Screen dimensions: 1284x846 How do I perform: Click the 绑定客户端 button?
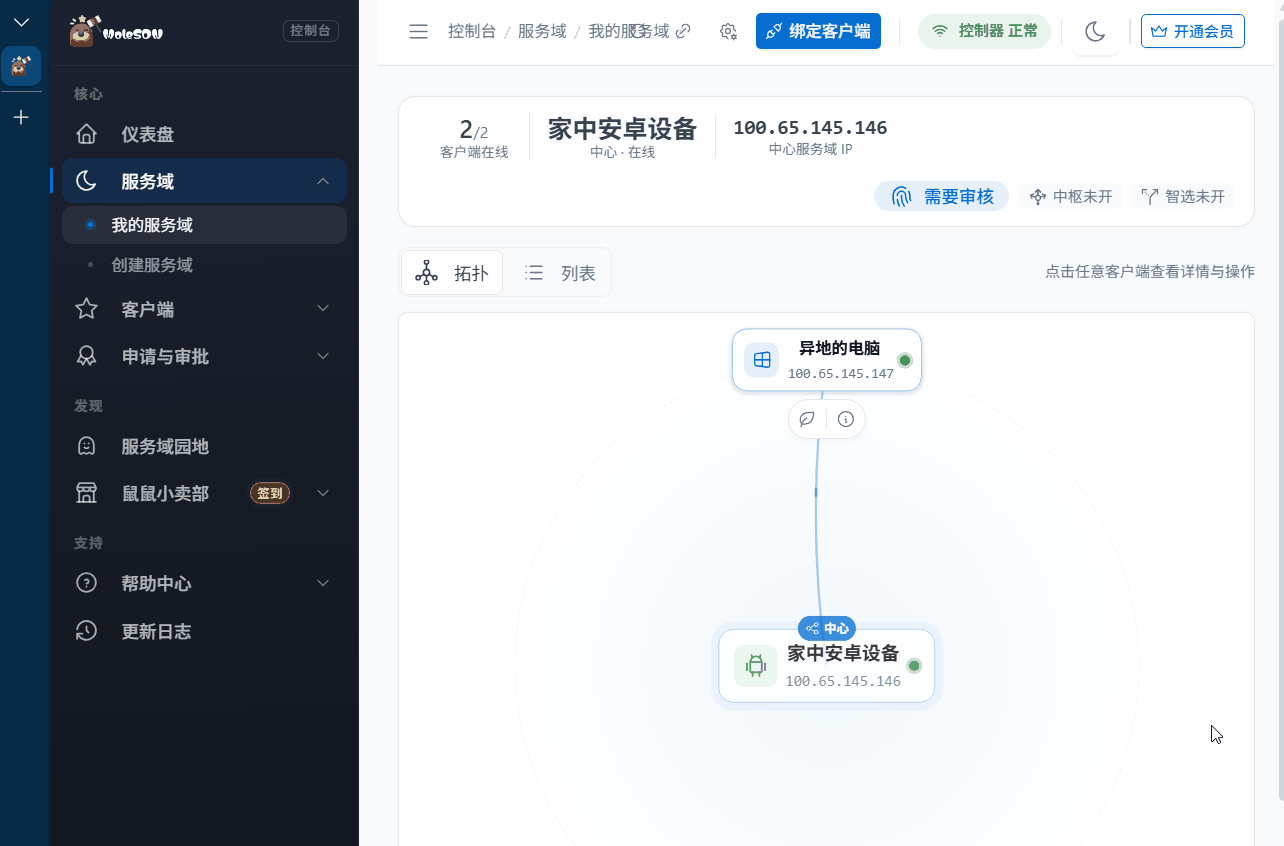818,31
